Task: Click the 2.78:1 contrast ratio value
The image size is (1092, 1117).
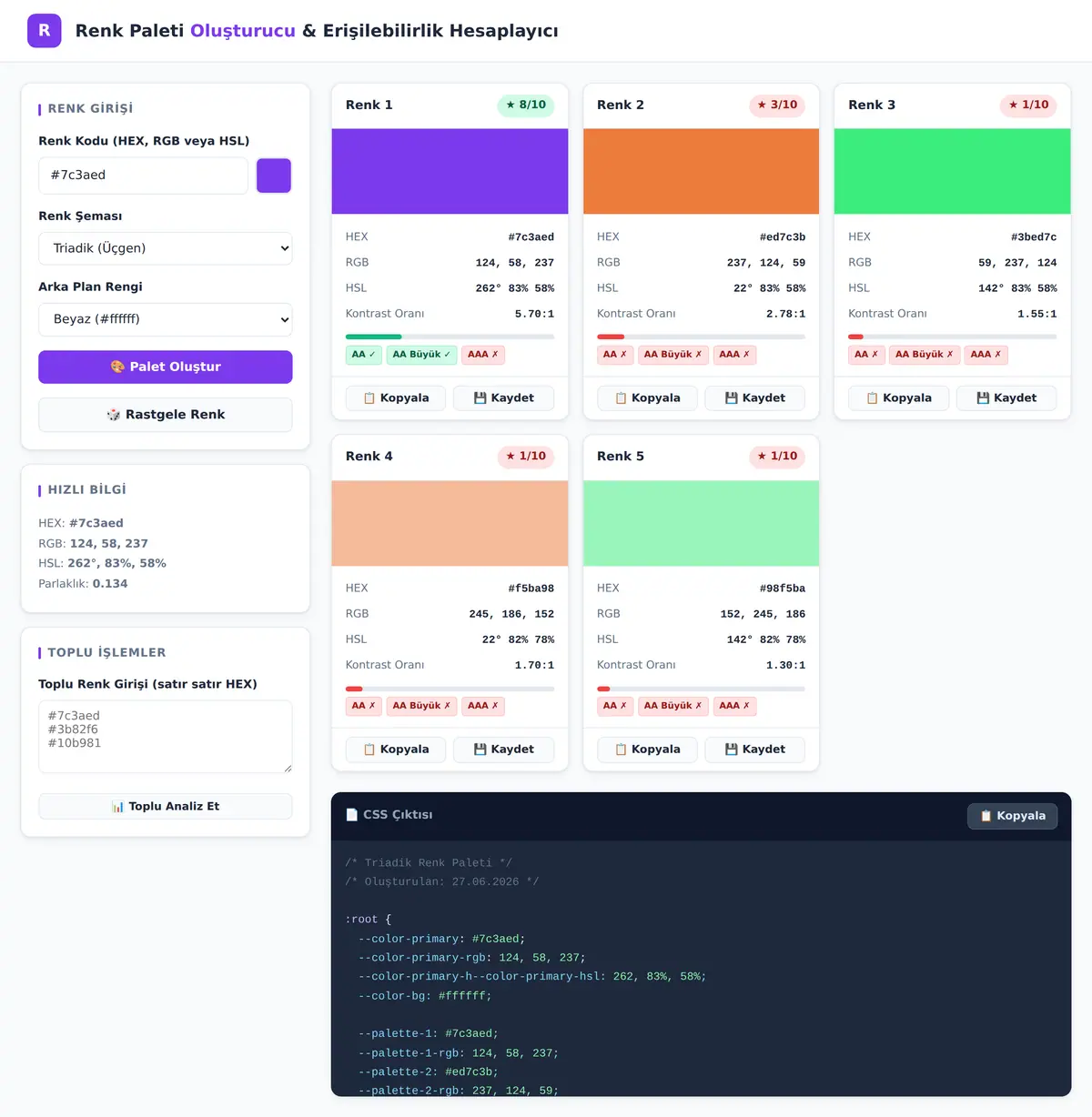Action: coord(785,314)
